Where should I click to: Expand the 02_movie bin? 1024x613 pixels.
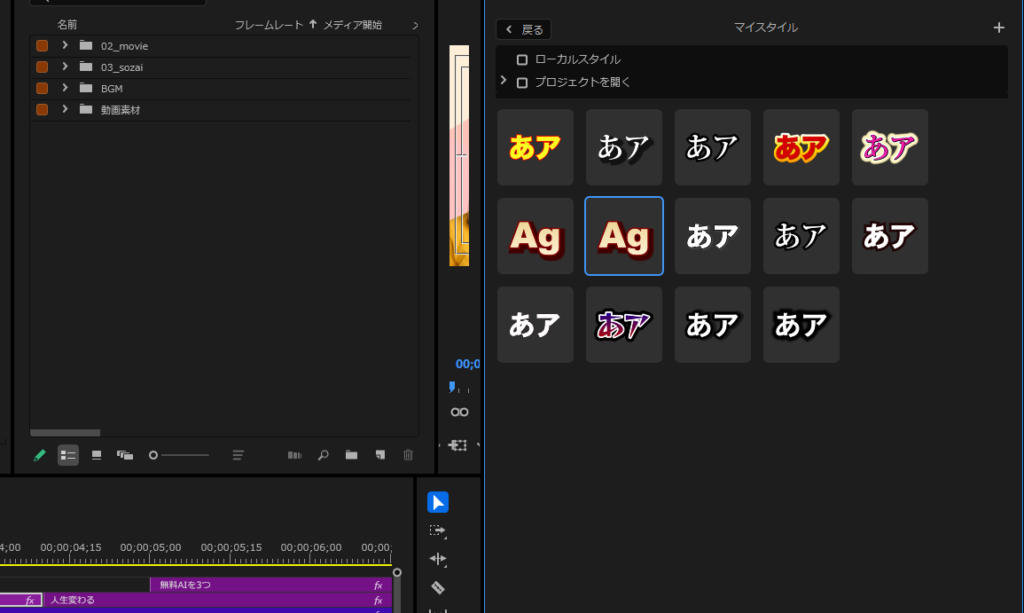tap(65, 46)
